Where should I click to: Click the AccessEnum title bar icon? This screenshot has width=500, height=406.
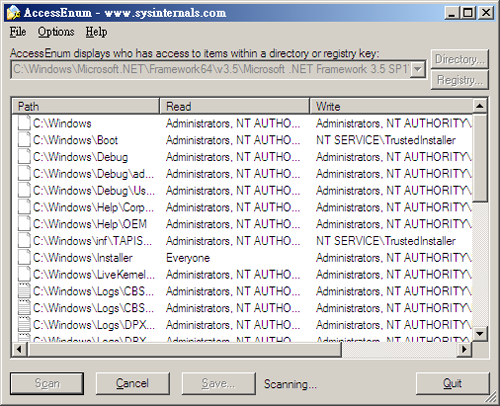(x=13, y=13)
